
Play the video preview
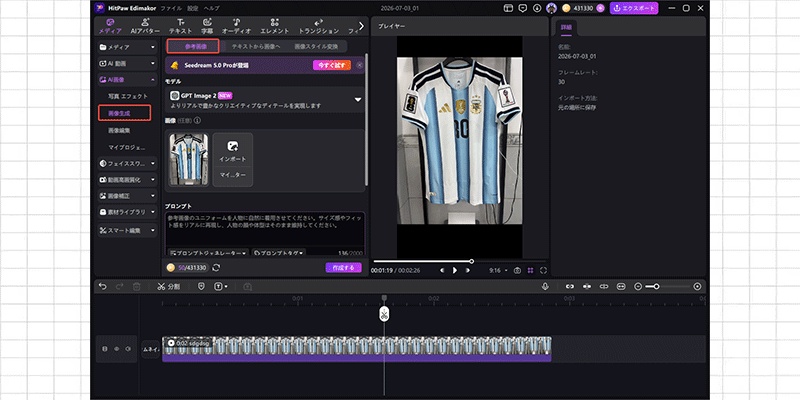click(x=455, y=270)
